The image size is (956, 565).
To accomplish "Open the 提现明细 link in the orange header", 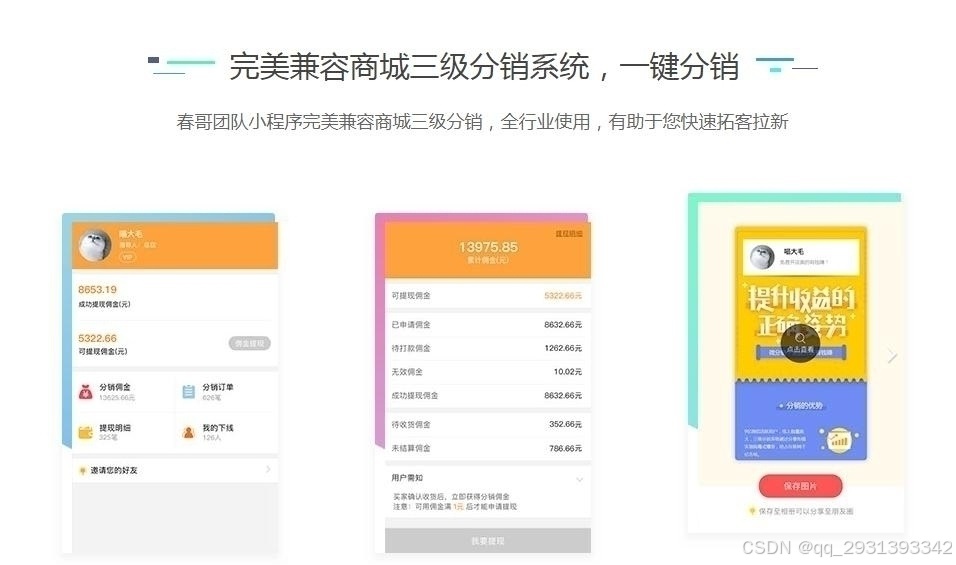I will [x=569, y=234].
